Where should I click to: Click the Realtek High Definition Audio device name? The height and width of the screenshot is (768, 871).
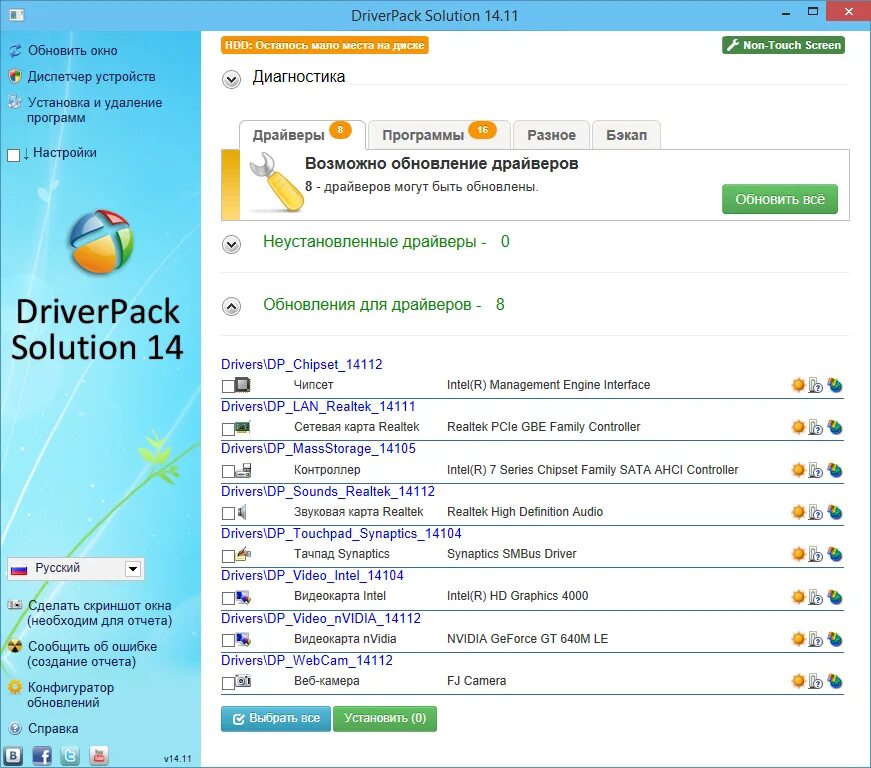tap(525, 511)
